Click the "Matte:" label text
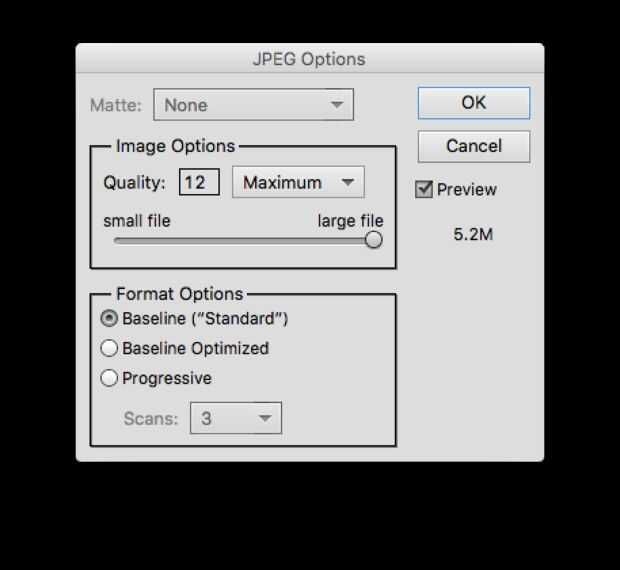Screen dimensions: 620x570 [116, 105]
